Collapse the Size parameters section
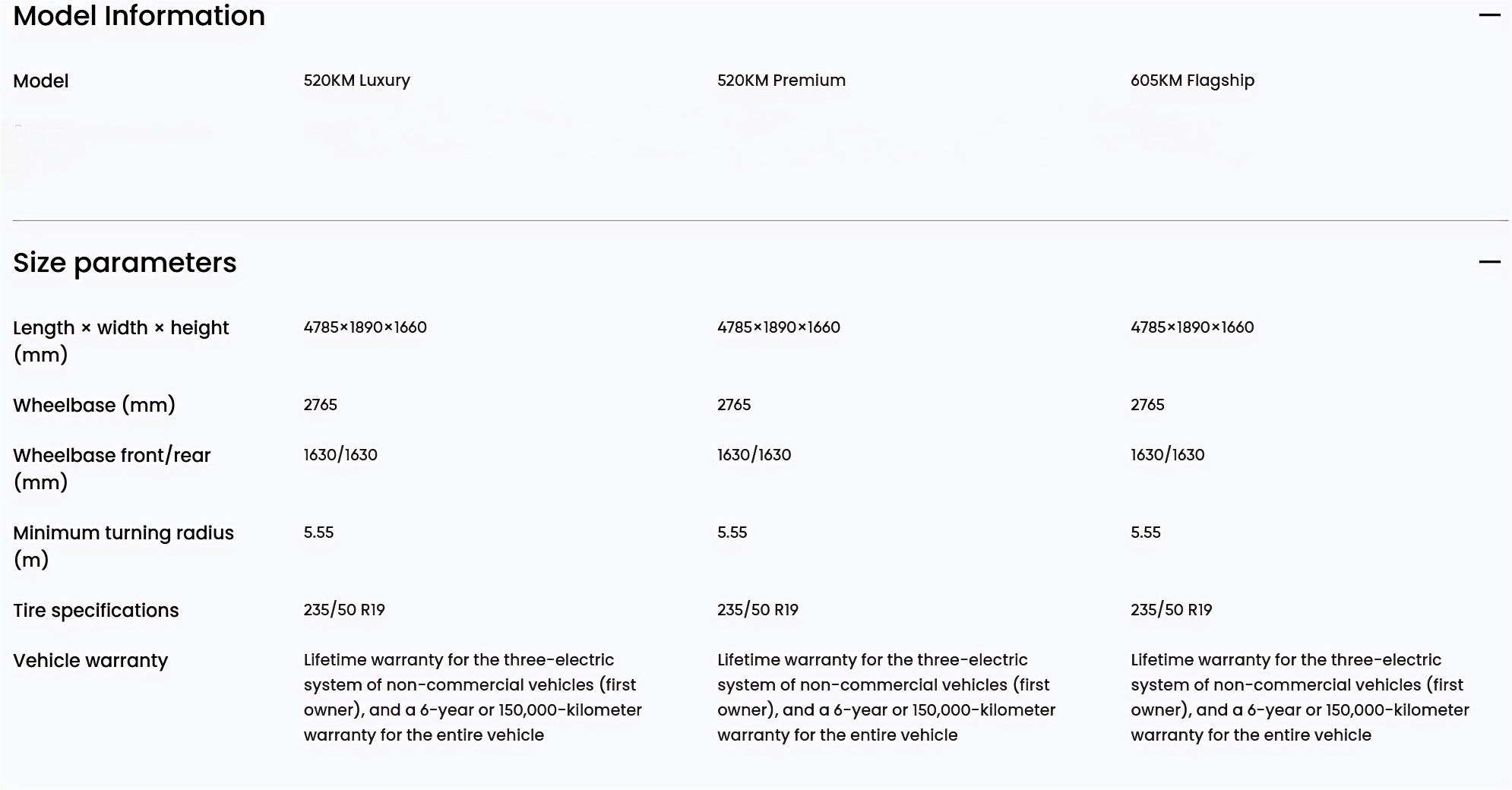Viewport: 1512px width, 790px height. tap(1489, 262)
